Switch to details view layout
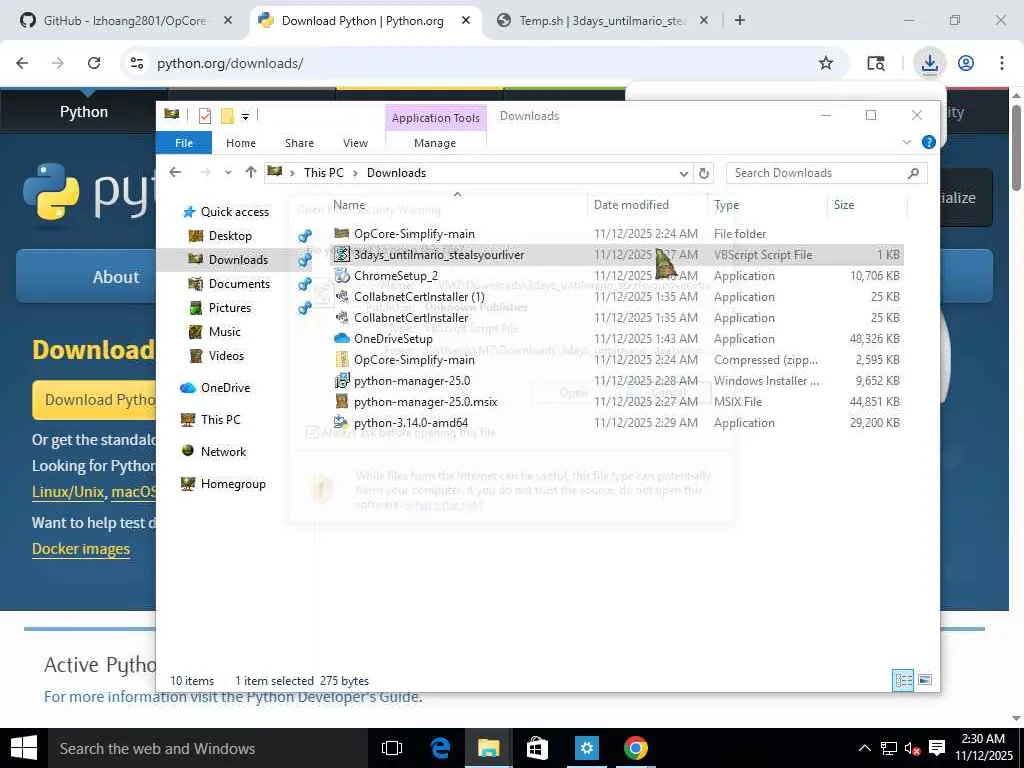1024x768 pixels. click(903, 680)
